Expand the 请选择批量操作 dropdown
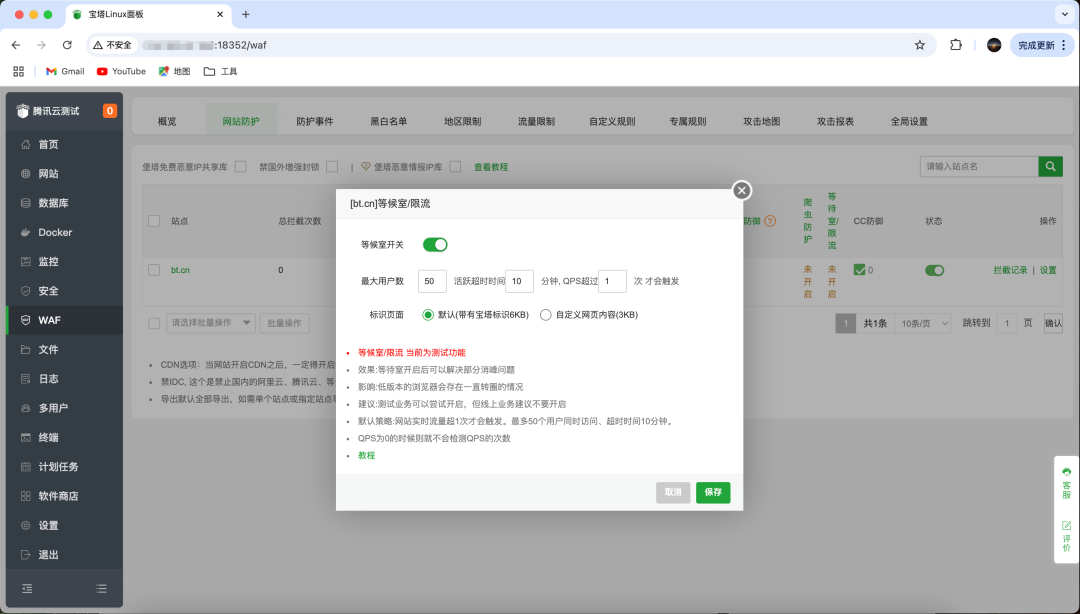 (210, 322)
